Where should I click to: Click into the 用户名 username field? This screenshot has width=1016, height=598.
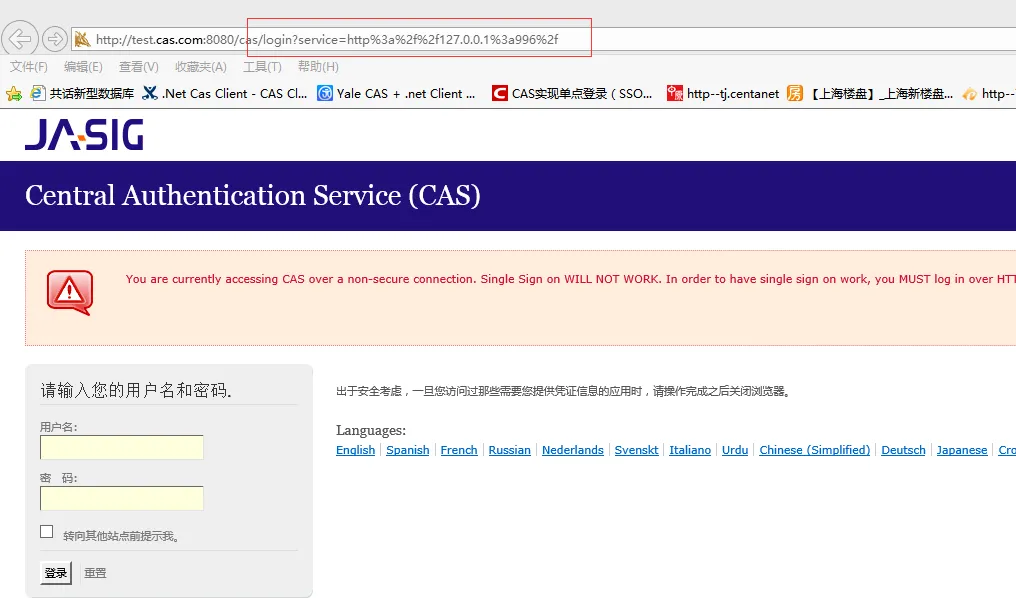122,447
